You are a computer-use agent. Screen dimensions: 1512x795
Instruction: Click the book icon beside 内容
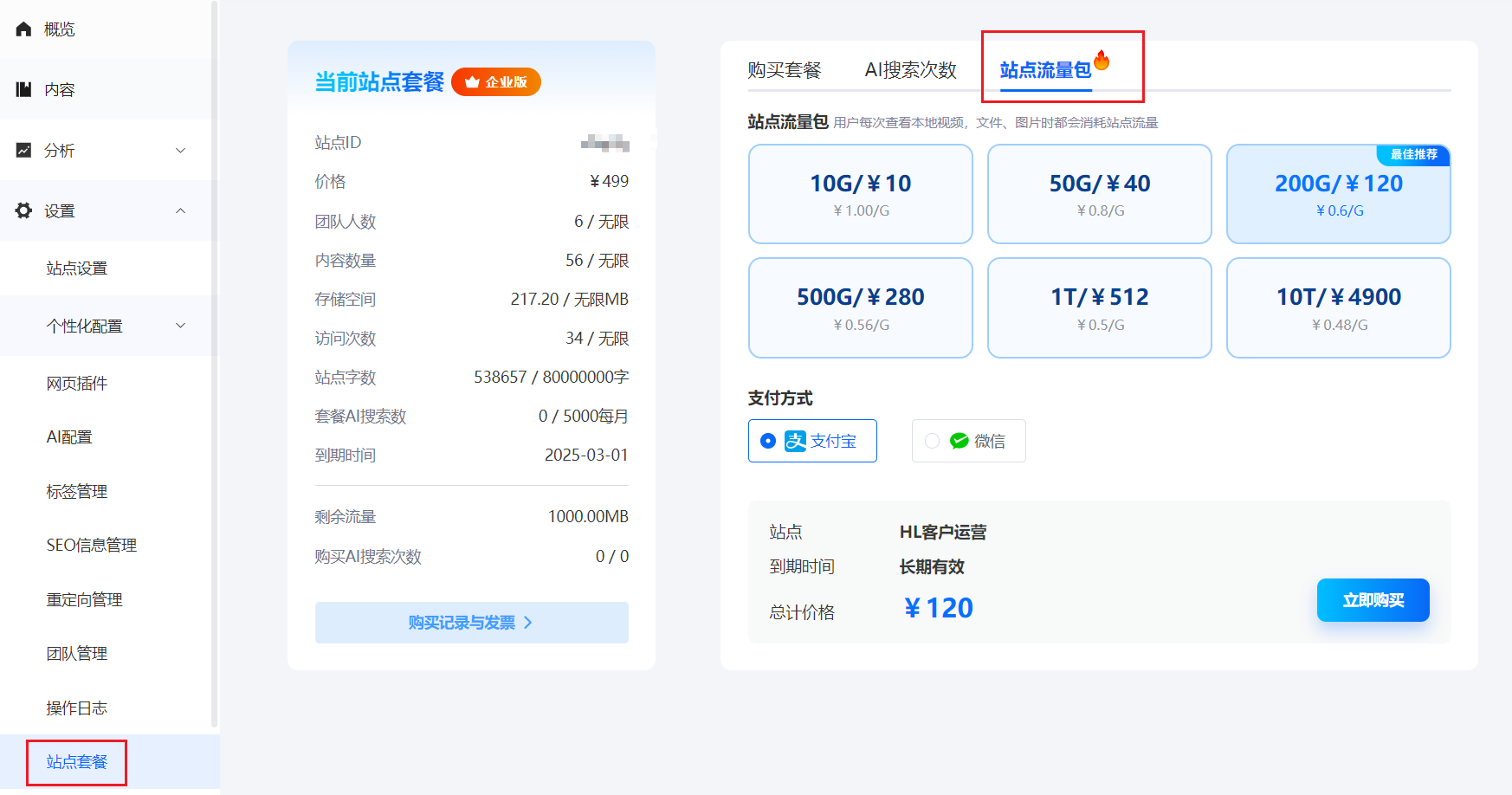click(23, 89)
